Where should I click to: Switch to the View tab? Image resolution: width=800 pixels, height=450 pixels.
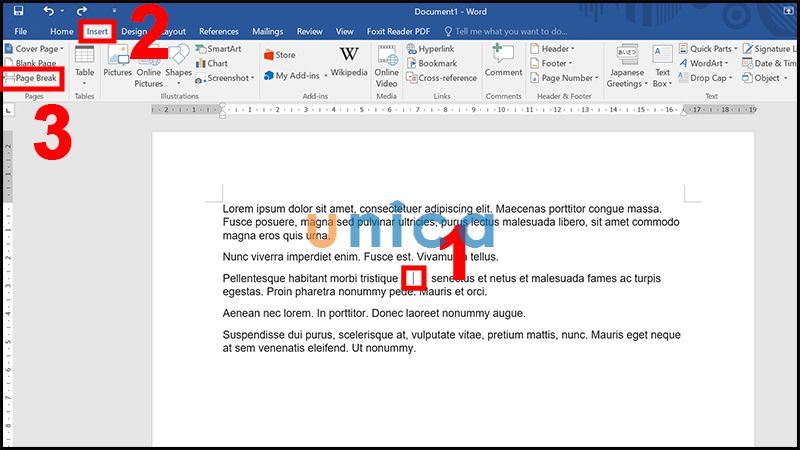(344, 31)
